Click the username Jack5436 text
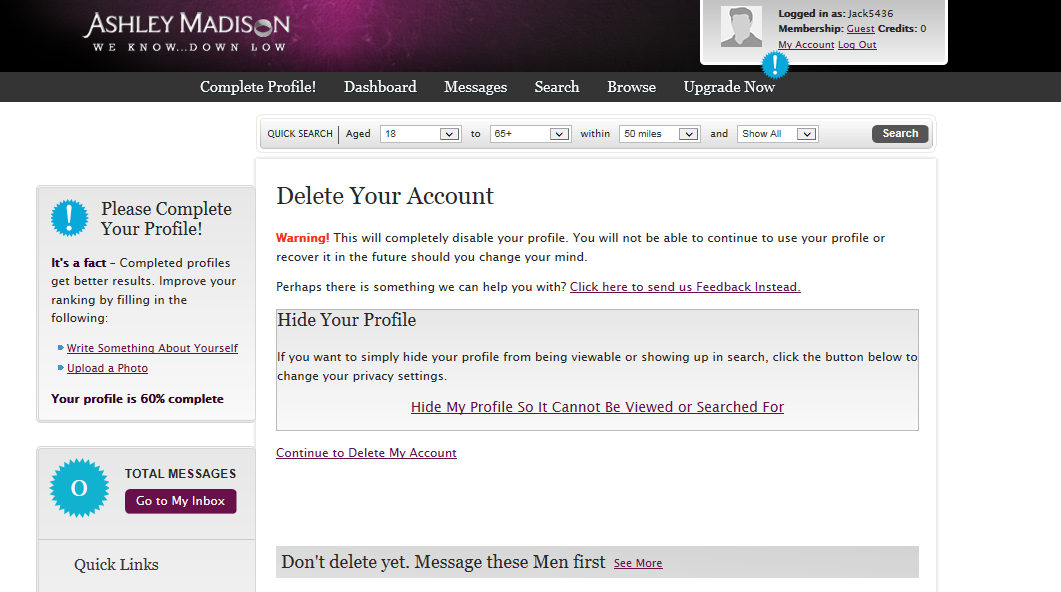This screenshot has height=592, width=1061. (870, 14)
